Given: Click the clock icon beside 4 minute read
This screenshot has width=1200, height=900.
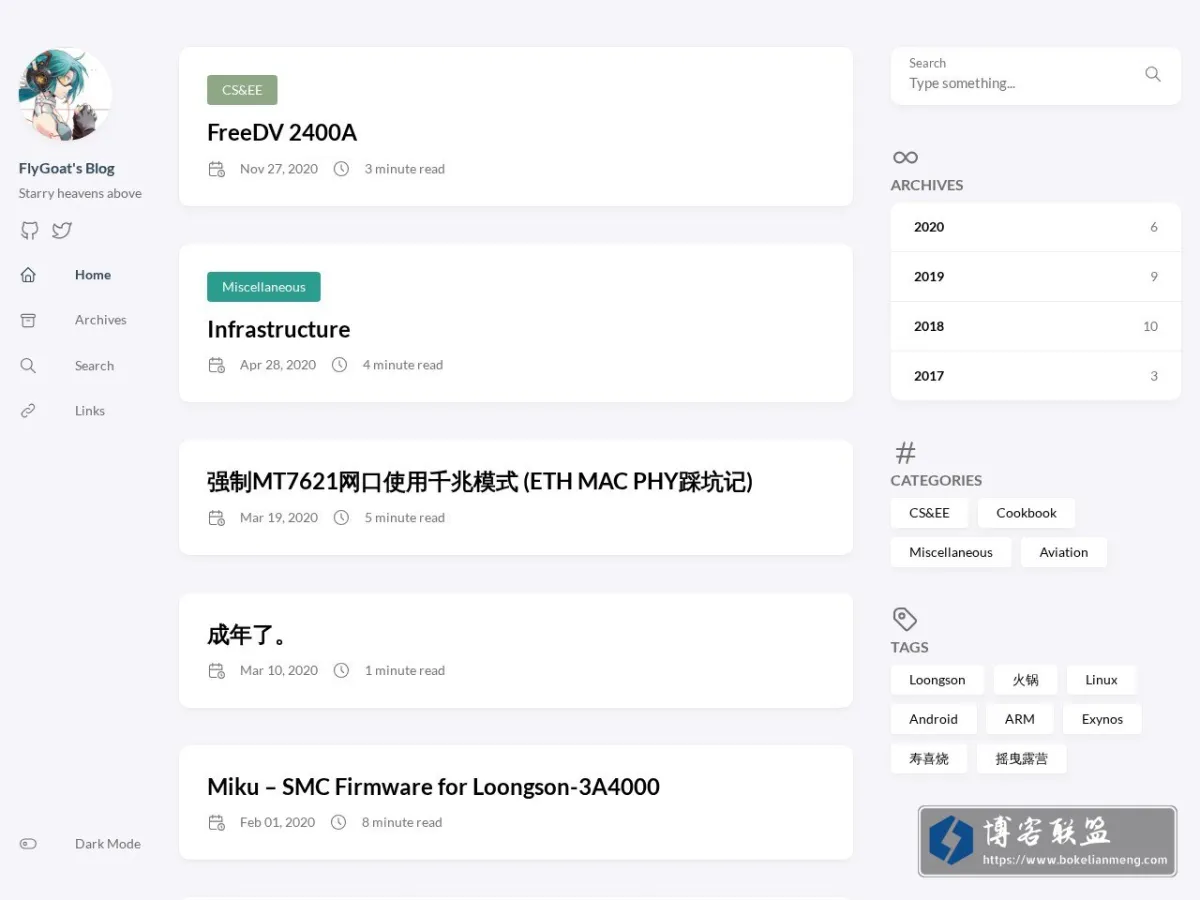Looking at the screenshot, I should click(x=339, y=365).
